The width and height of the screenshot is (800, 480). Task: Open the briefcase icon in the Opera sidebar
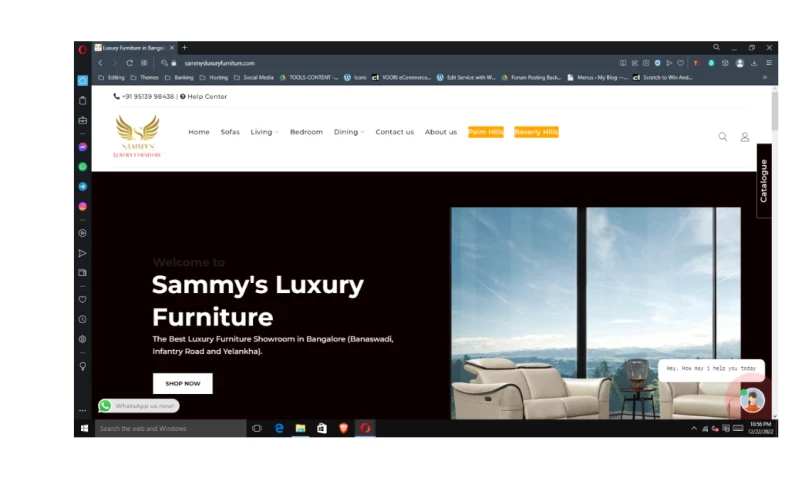click(83, 120)
